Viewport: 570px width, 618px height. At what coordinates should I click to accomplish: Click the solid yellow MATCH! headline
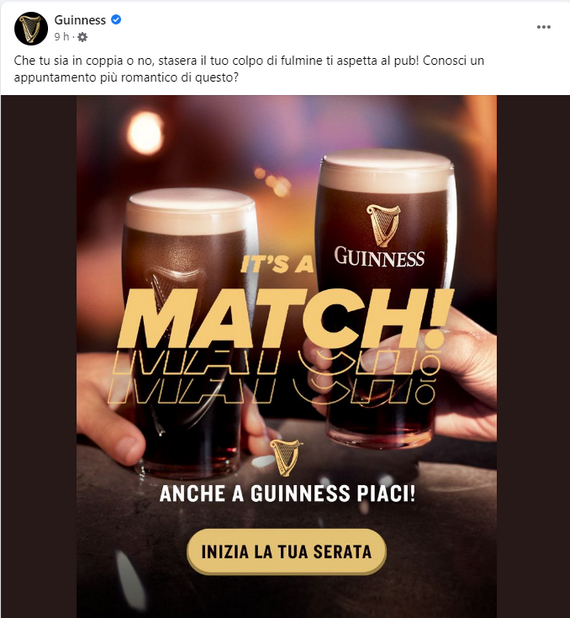tap(287, 318)
